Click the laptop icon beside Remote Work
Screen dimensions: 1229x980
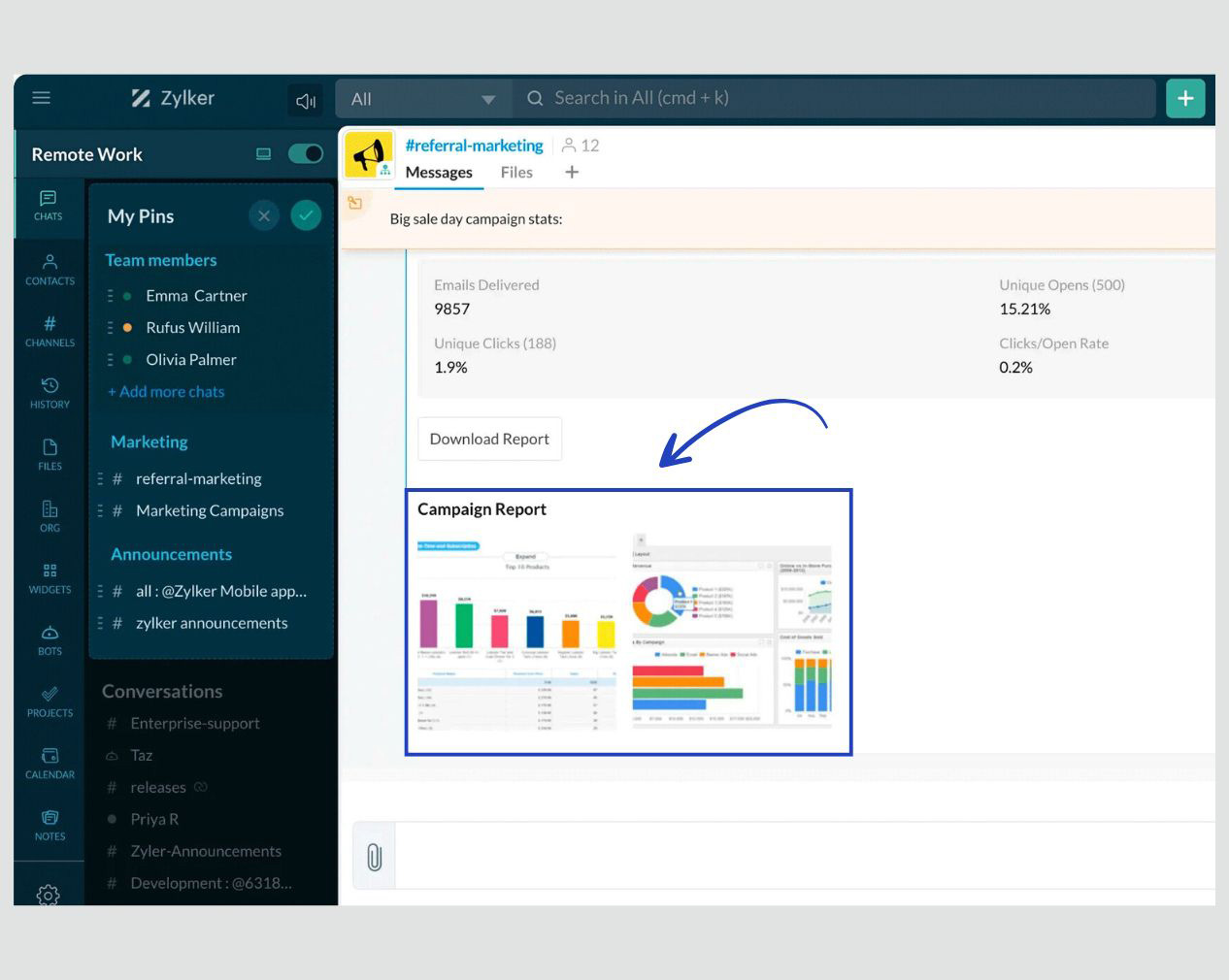pyautogui.click(x=263, y=154)
